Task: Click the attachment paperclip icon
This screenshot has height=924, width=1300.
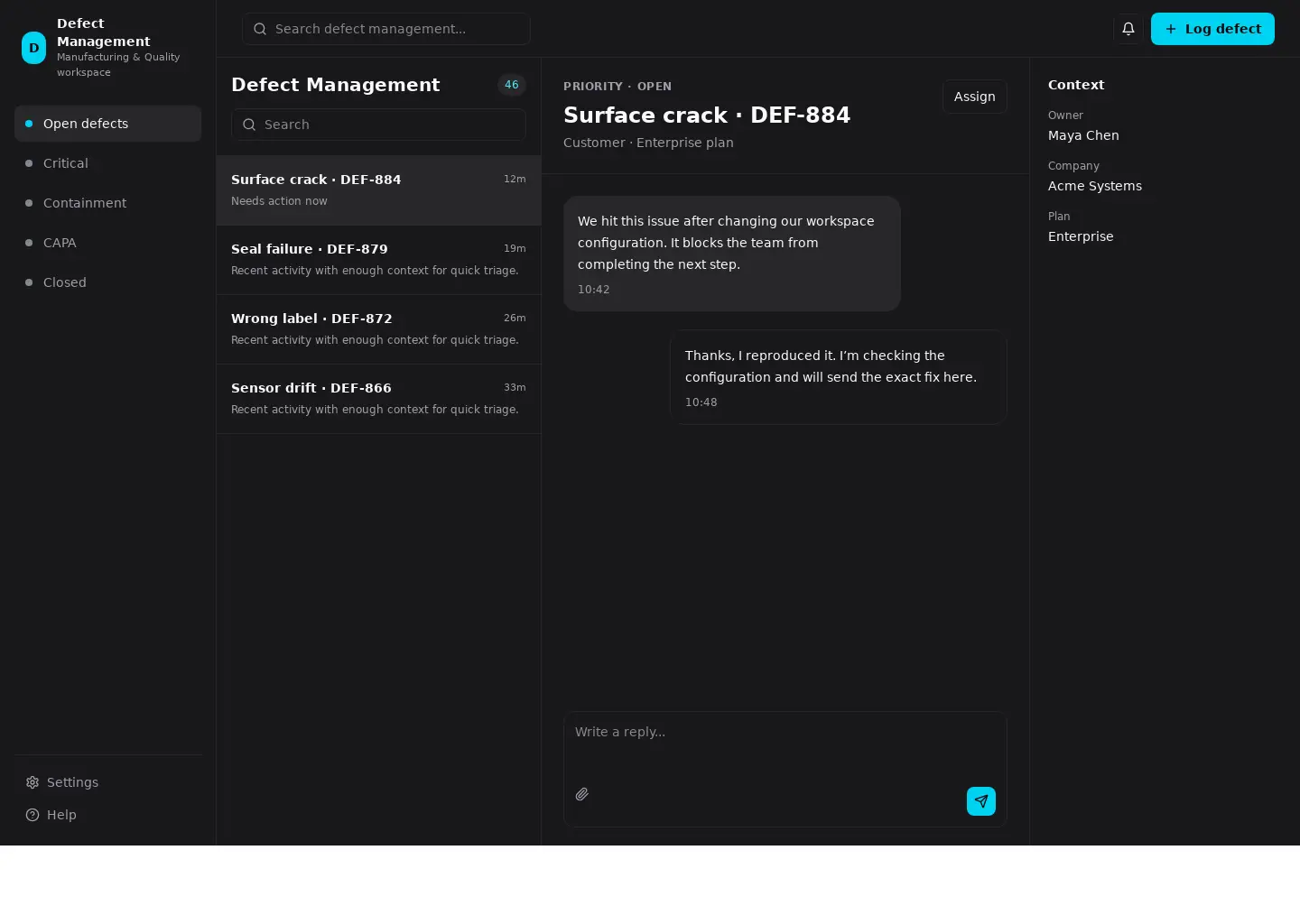Action: click(582, 794)
